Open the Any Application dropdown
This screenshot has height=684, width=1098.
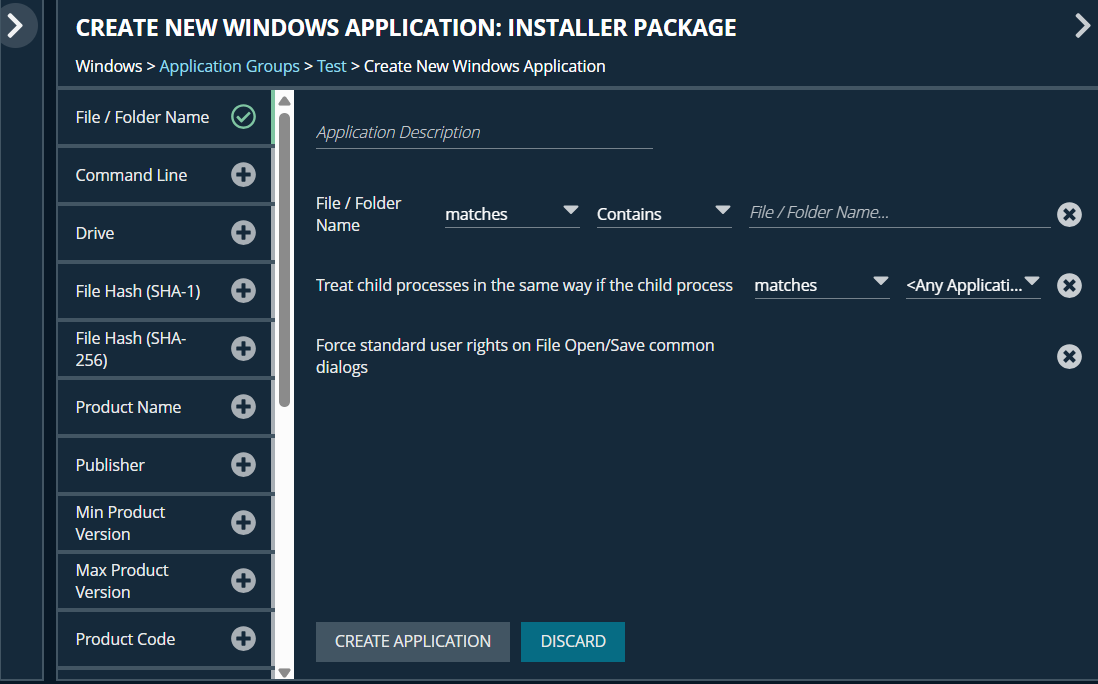972,285
